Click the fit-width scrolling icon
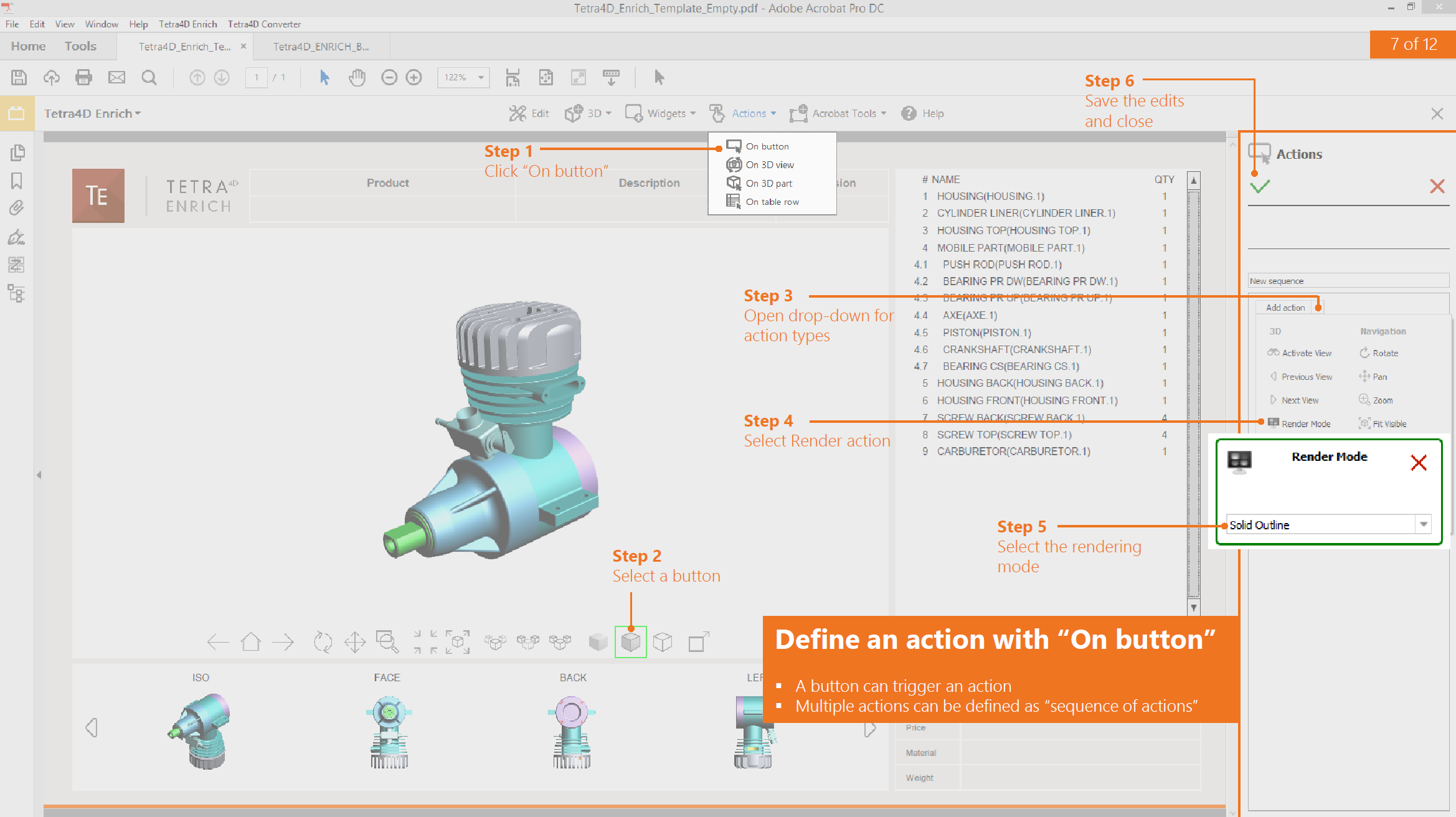Screen dimensions: 1456x817 (513, 77)
